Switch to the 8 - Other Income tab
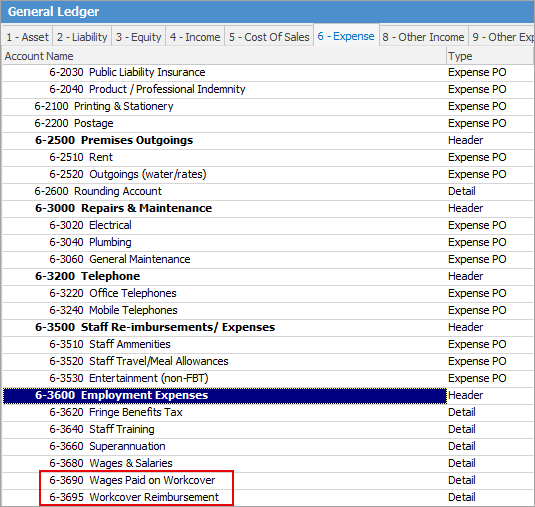The width and height of the screenshot is (535, 507). (423, 37)
